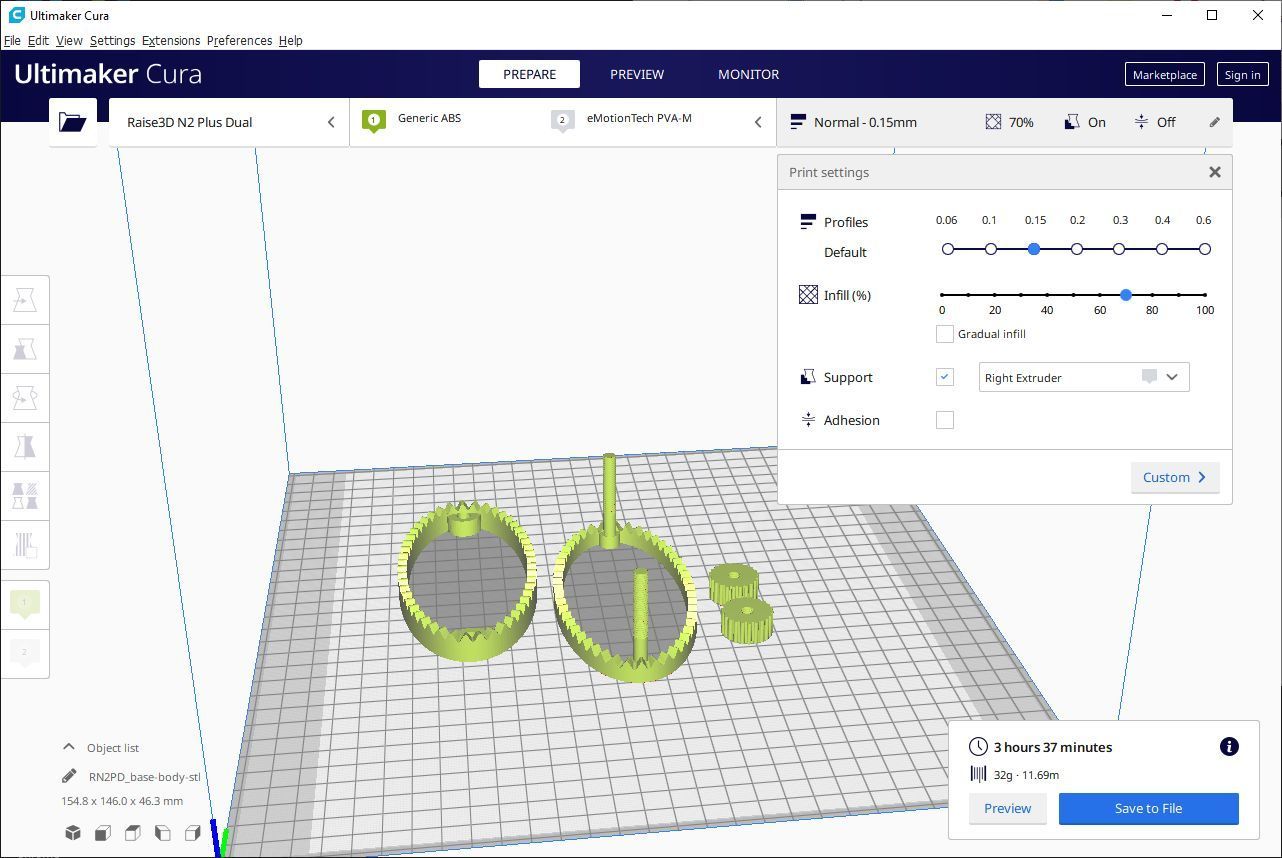Select the 0.15 profile radio point
This screenshot has height=858, width=1282.
1034,249
